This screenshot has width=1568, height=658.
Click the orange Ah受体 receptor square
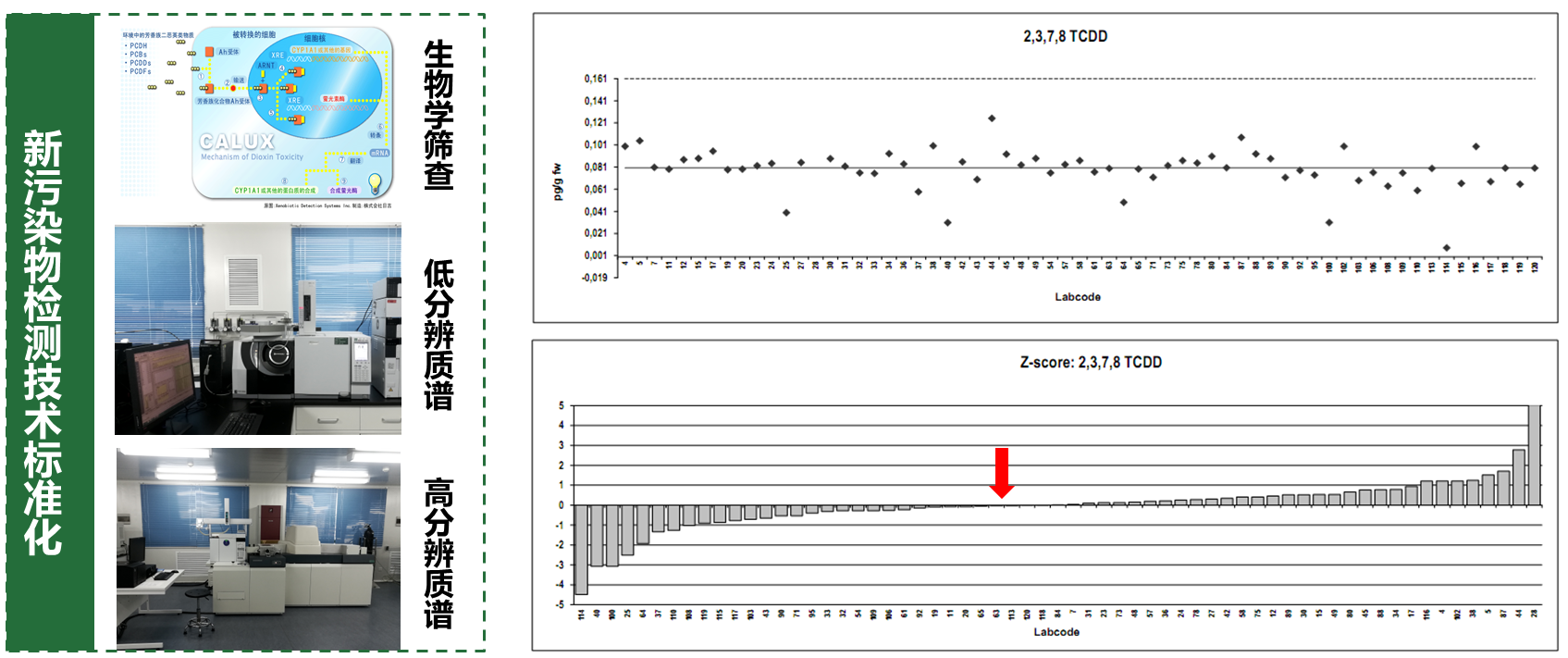click(210, 52)
